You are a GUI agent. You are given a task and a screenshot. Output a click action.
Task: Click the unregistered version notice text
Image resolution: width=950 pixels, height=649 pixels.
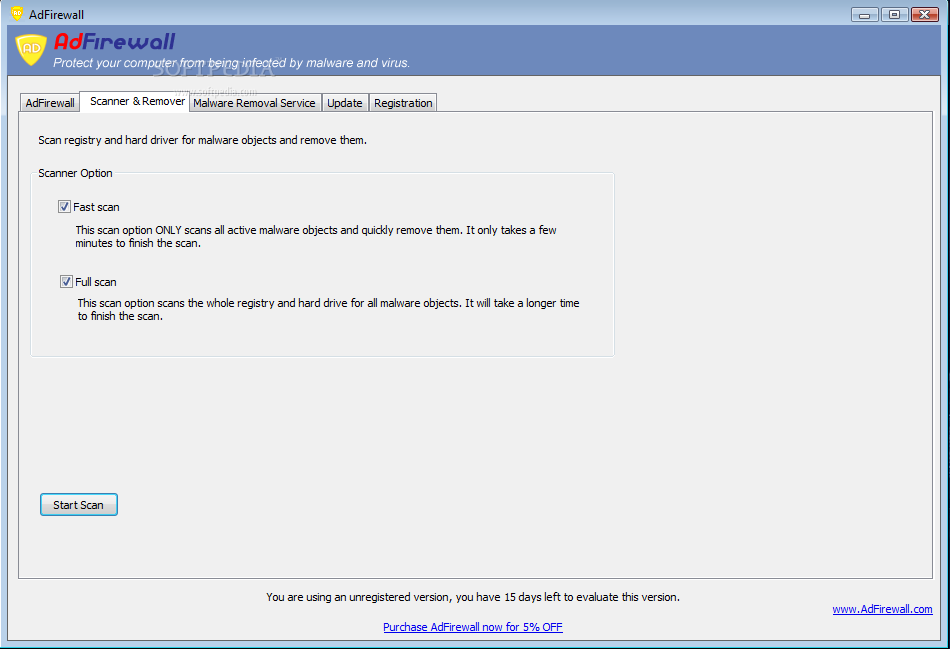click(x=473, y=597)
